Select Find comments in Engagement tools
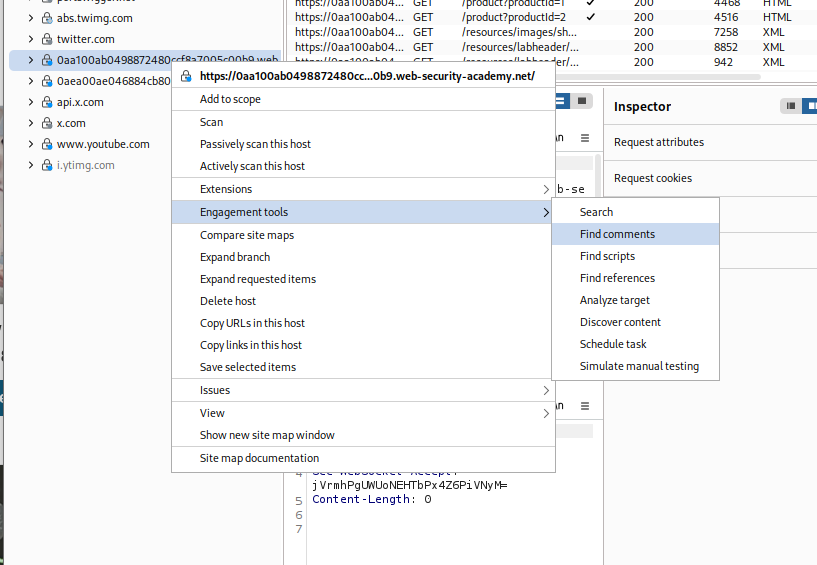Viewport: 817px width, 565px height. (x=617, y=234)
